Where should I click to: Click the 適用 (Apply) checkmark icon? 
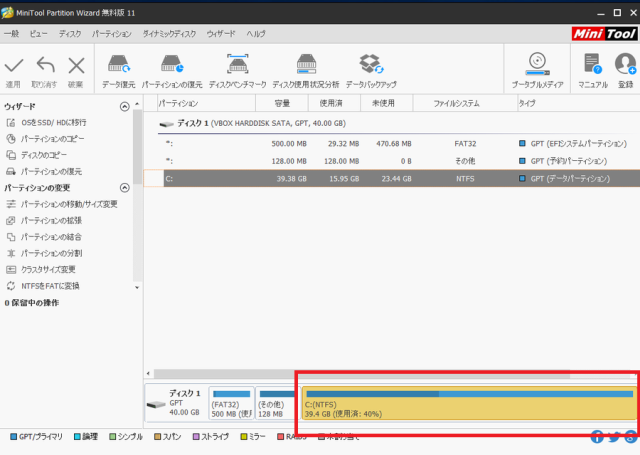pos(13,65)
